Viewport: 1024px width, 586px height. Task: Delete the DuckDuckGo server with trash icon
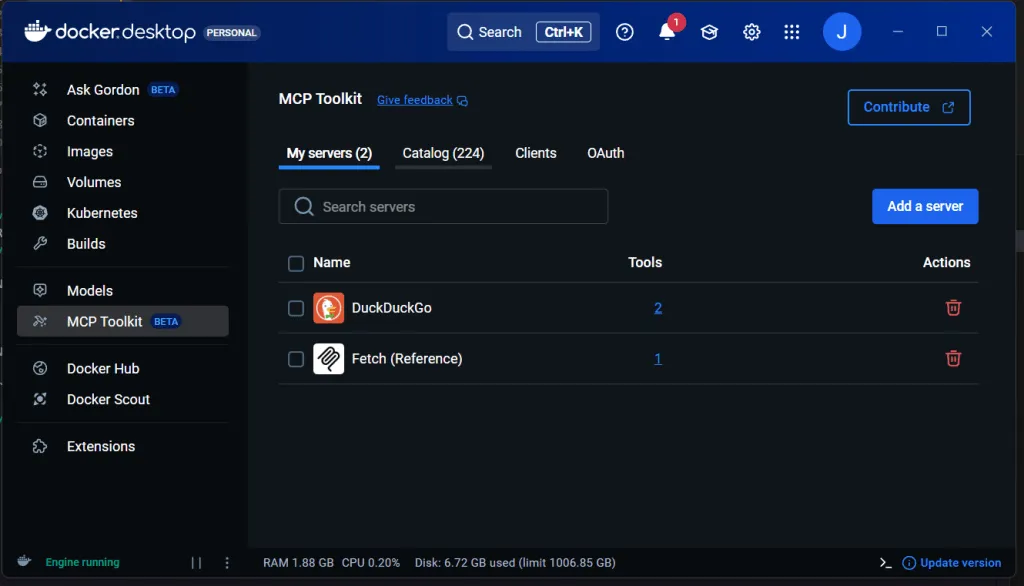pyautogui.click(x=953, y=308)
